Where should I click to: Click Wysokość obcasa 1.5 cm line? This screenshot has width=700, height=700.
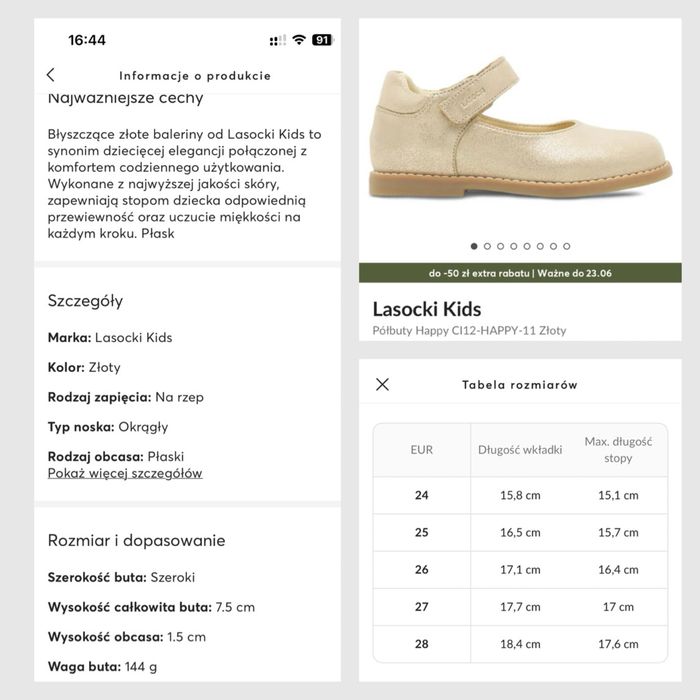[127, 637]
